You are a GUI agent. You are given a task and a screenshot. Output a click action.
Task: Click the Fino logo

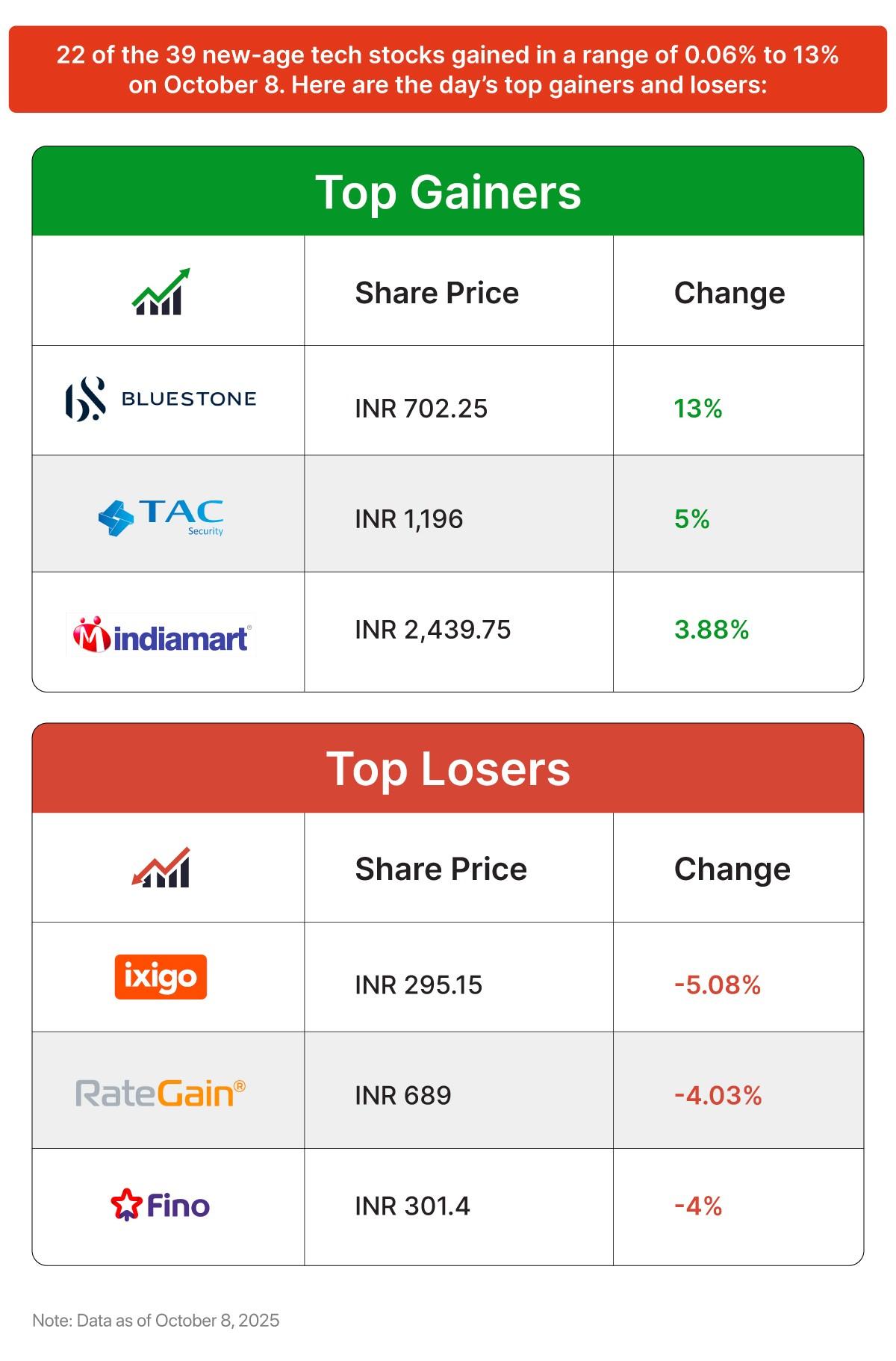click(x=161, y=1205)
